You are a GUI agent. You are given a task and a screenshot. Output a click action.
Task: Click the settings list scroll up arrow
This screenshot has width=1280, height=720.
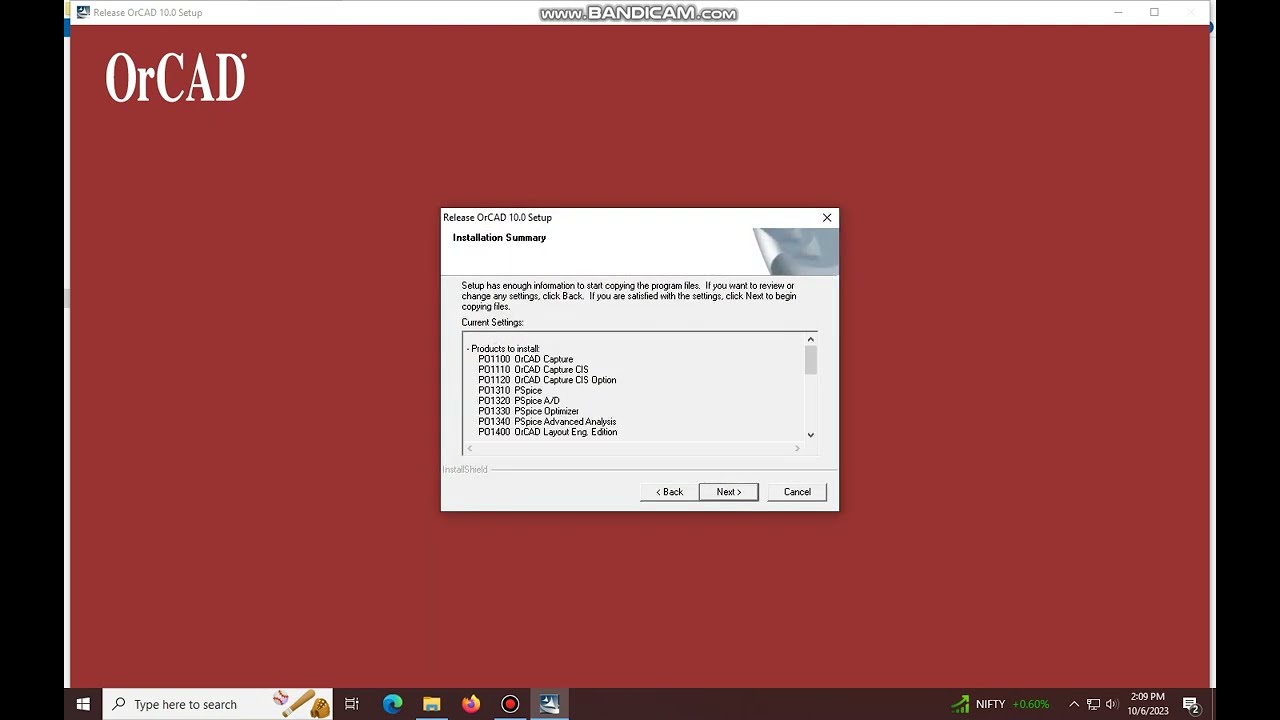click(810, 340)
